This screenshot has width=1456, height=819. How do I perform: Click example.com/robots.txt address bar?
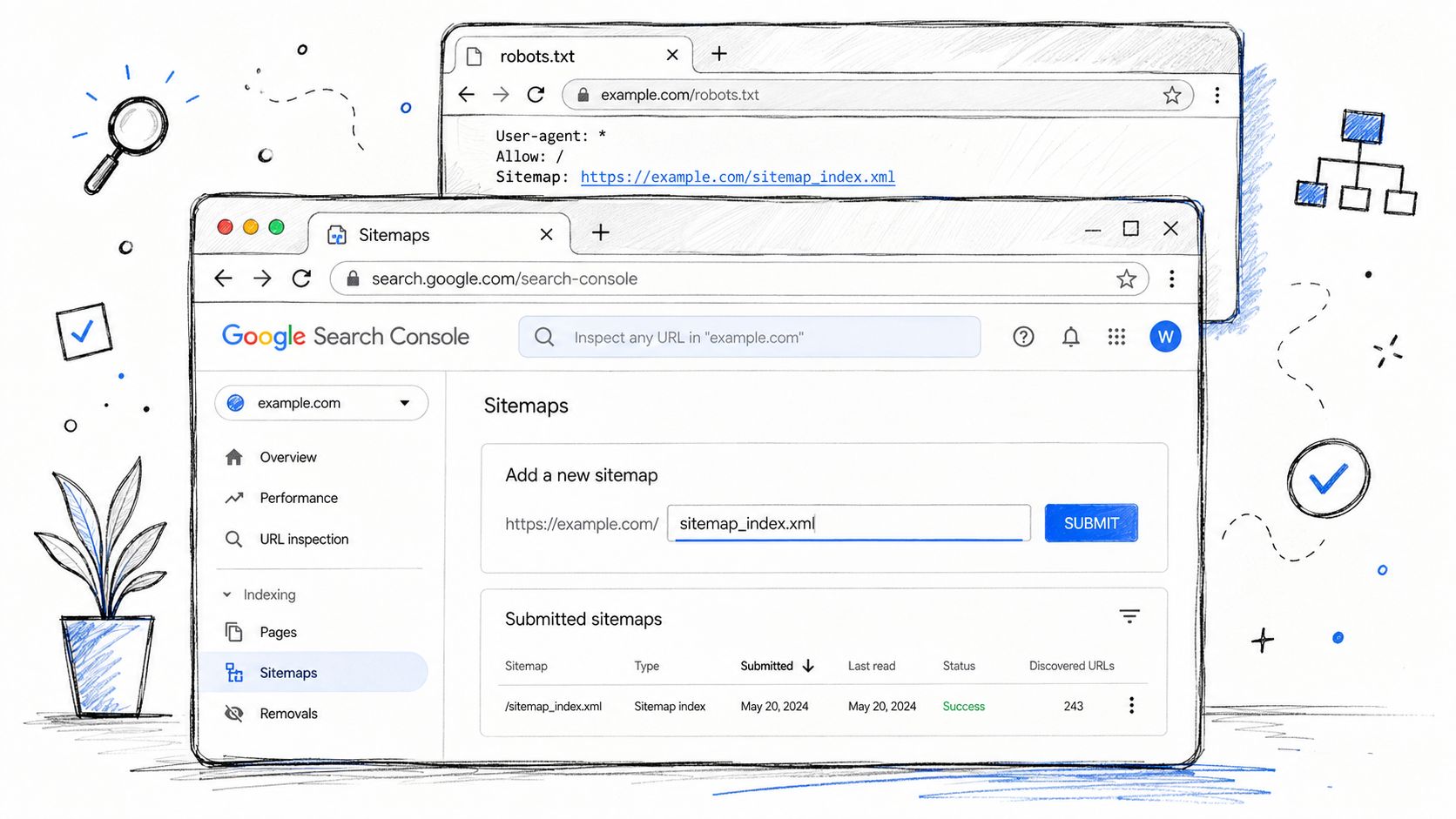click(878, 95)
